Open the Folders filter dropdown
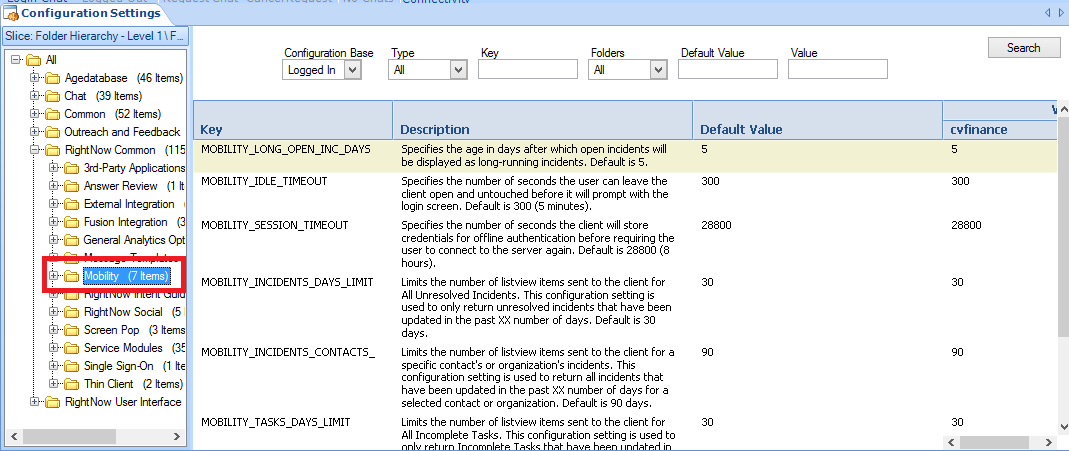This screenshot has height=451, width=1069. tap(658, 70)
